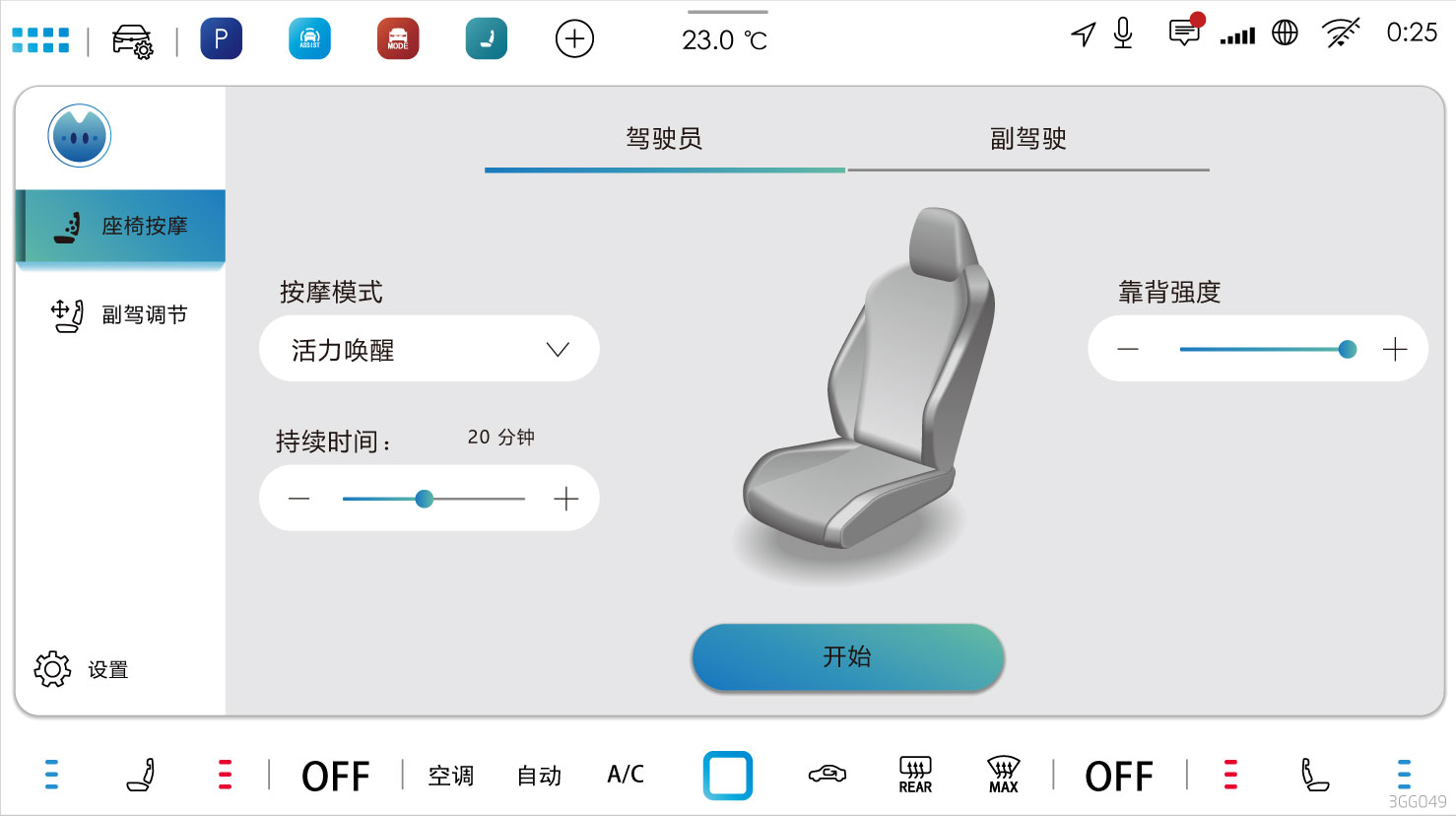
Task: Open vehicle settings car-gear icon
Action: point(132,41)
